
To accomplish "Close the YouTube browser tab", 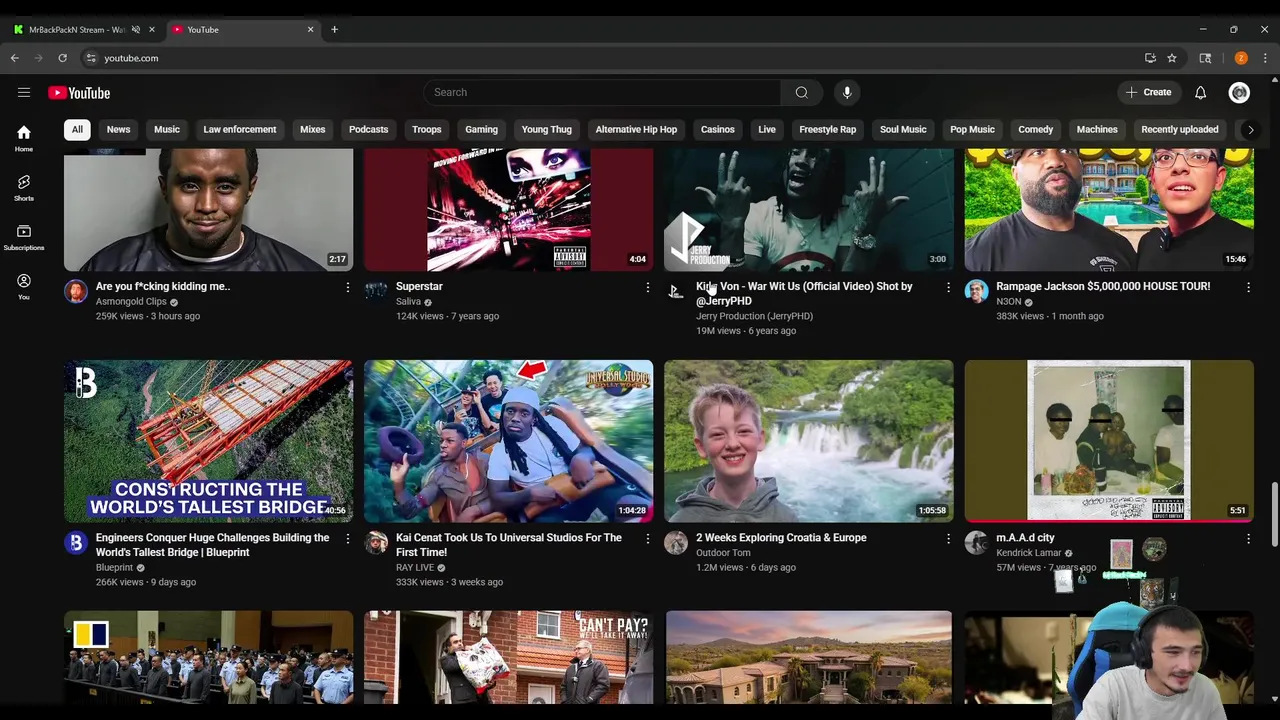I will click(310, 29).
